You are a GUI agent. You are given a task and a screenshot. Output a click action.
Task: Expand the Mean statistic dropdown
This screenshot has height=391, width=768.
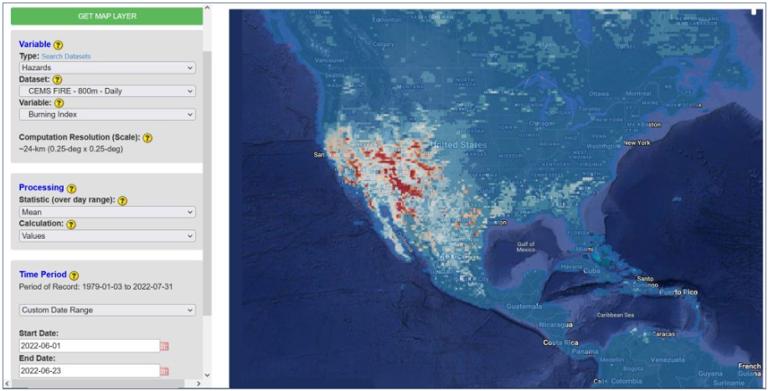(107, 212)
